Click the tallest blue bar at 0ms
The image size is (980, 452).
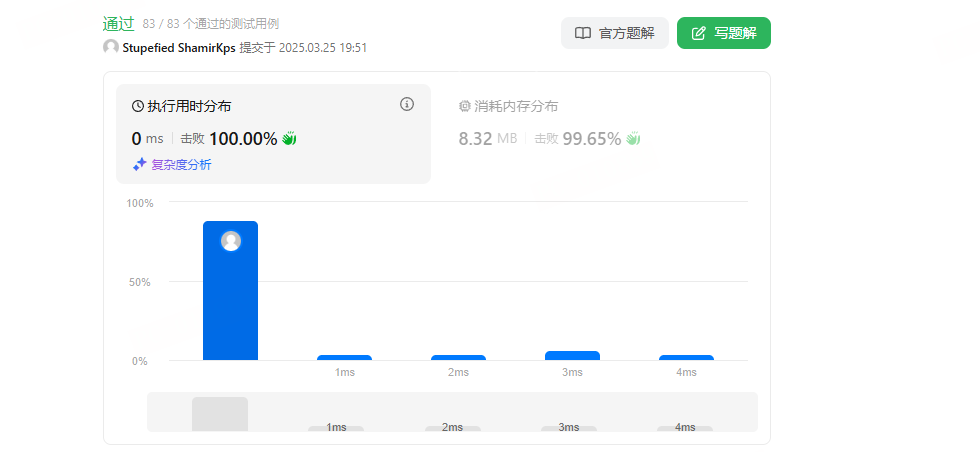[231, 291]
